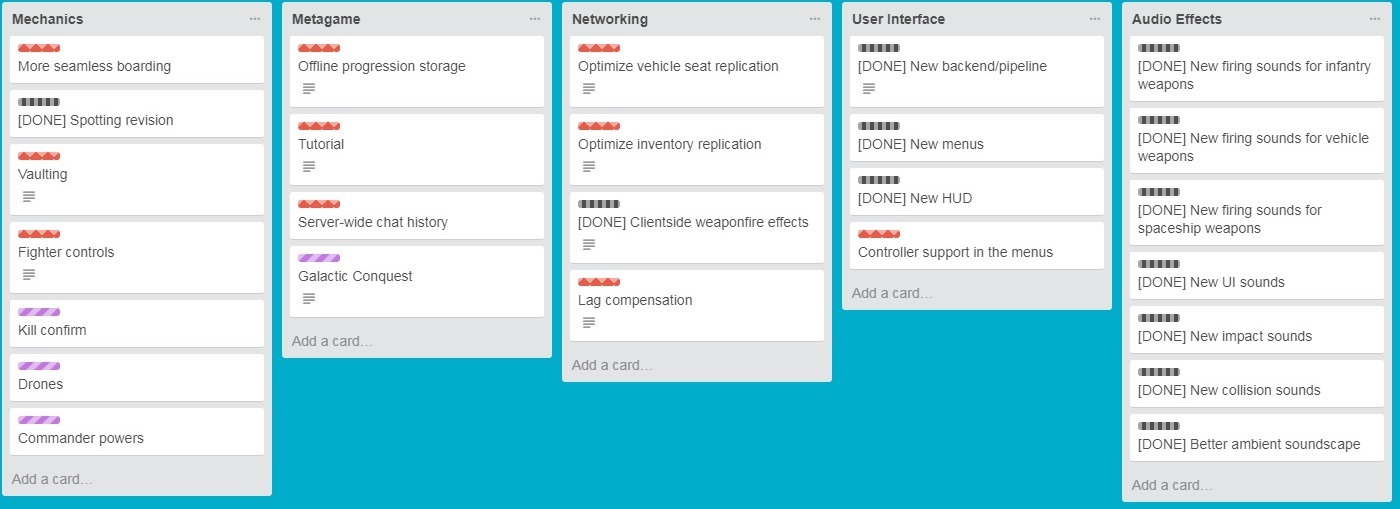This screenshot has width=1400, height=509.
Task: Click red label on More seamless boarding card
Action: (x=39, y=48)
